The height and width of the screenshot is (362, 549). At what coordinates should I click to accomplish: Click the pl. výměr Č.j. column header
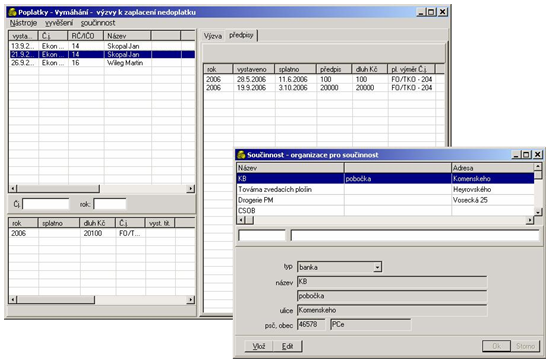coord(411,69)
